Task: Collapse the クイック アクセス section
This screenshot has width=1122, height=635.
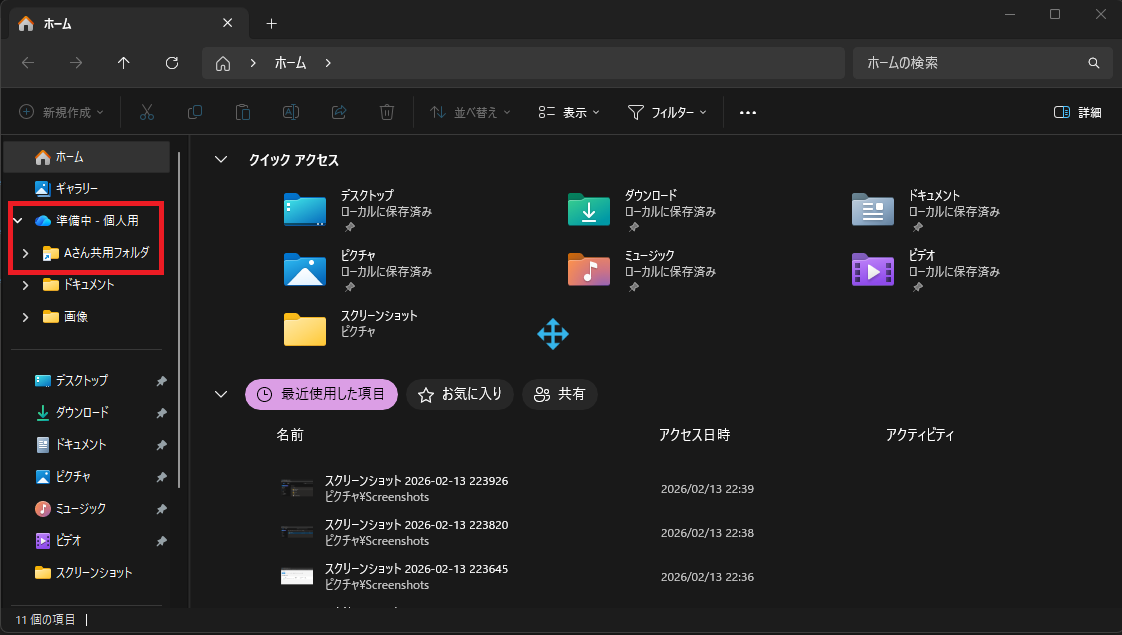Action: 221,160
